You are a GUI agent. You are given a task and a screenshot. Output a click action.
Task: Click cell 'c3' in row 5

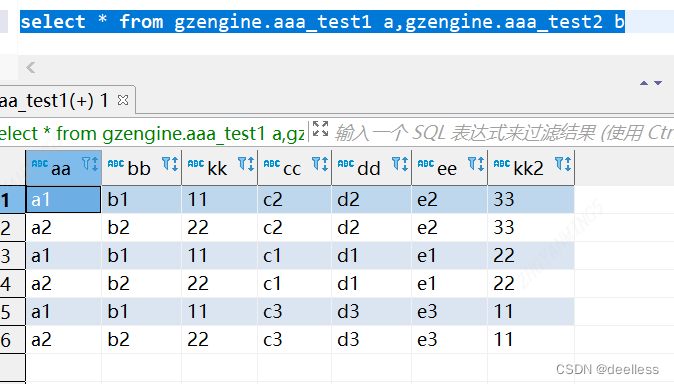coord(294,312)
